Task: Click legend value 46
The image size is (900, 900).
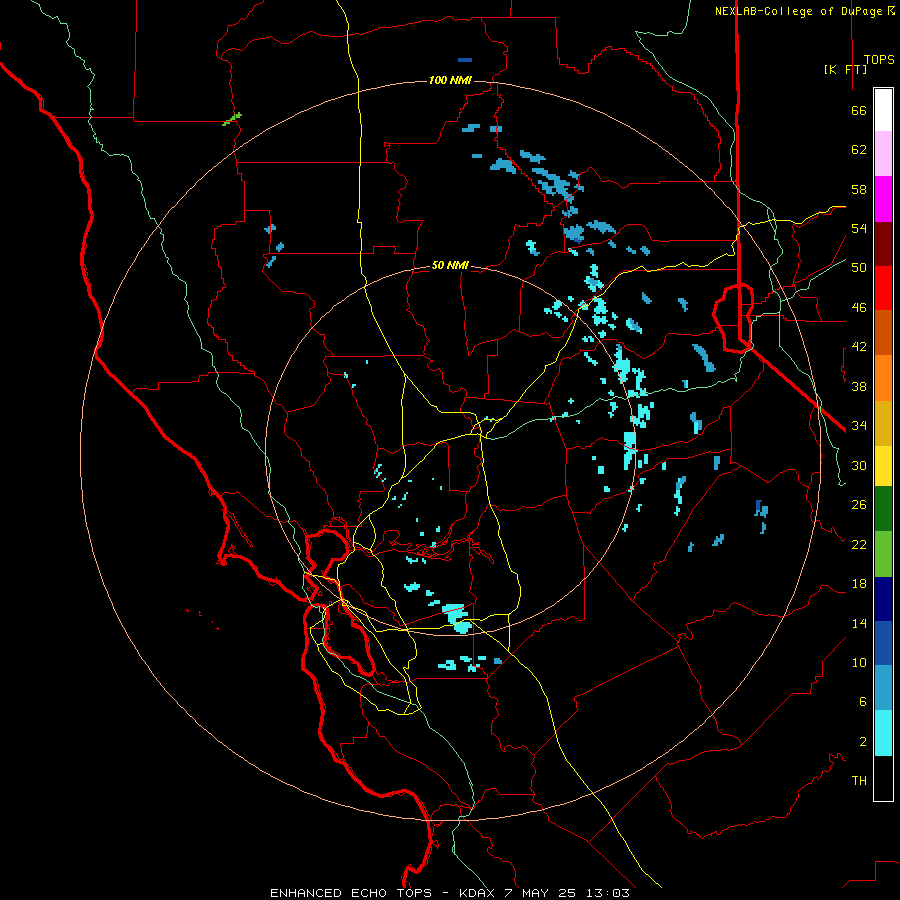Action: (859, 308)
